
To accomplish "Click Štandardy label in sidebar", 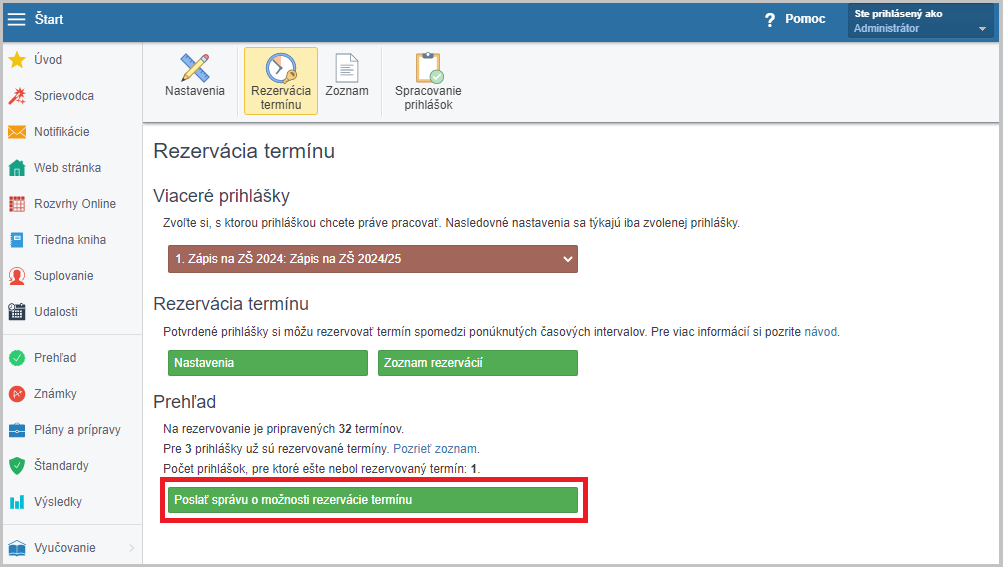I will click(x=61, y=466).
